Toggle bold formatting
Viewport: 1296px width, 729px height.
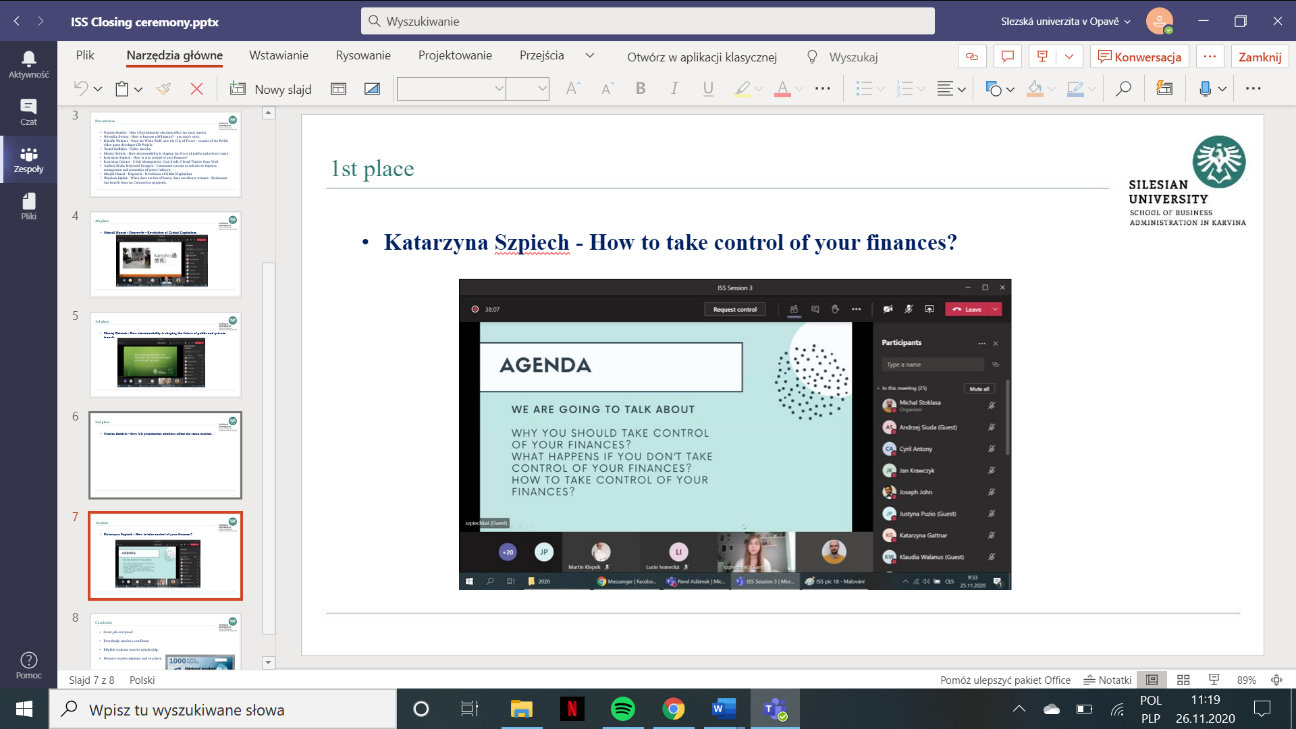click(x=641, y=89)
